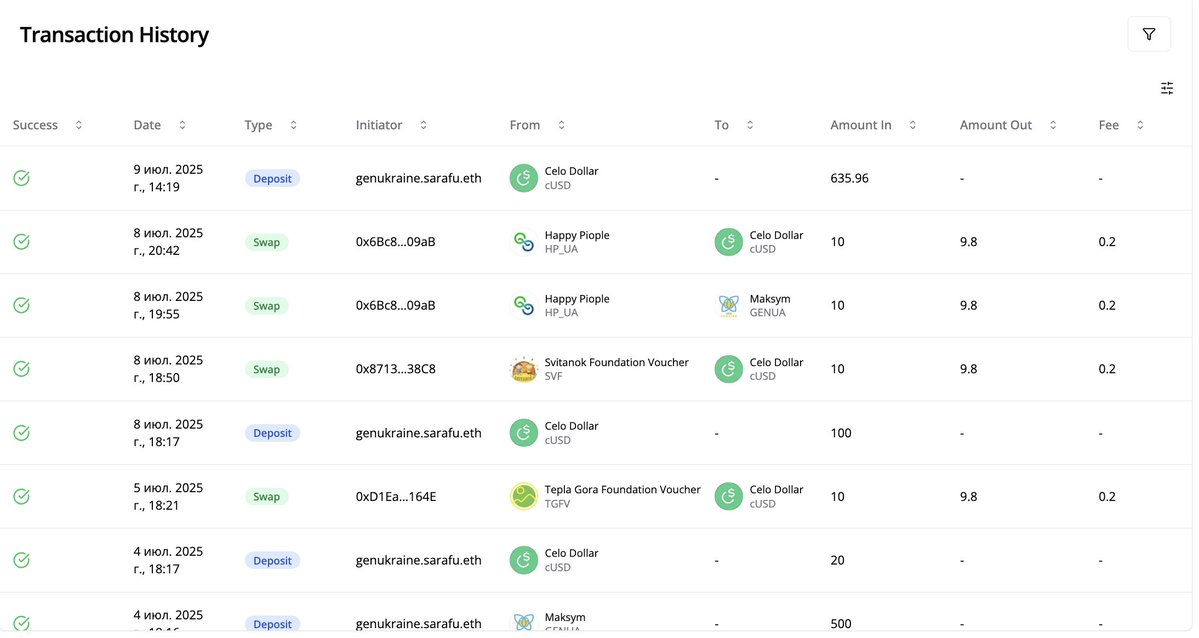Open initiator 0x6Bc8...09aB in 19:55 row
Screen dimensions: 1199x638
(x=395, y=305)
